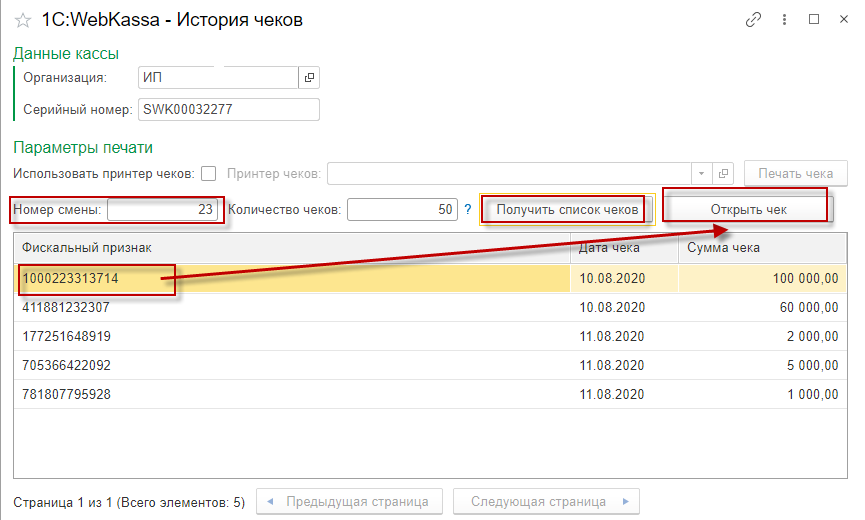Focus the Серийный номер field SWK00032277
The image size is (865, 520).
coord(228,109)
